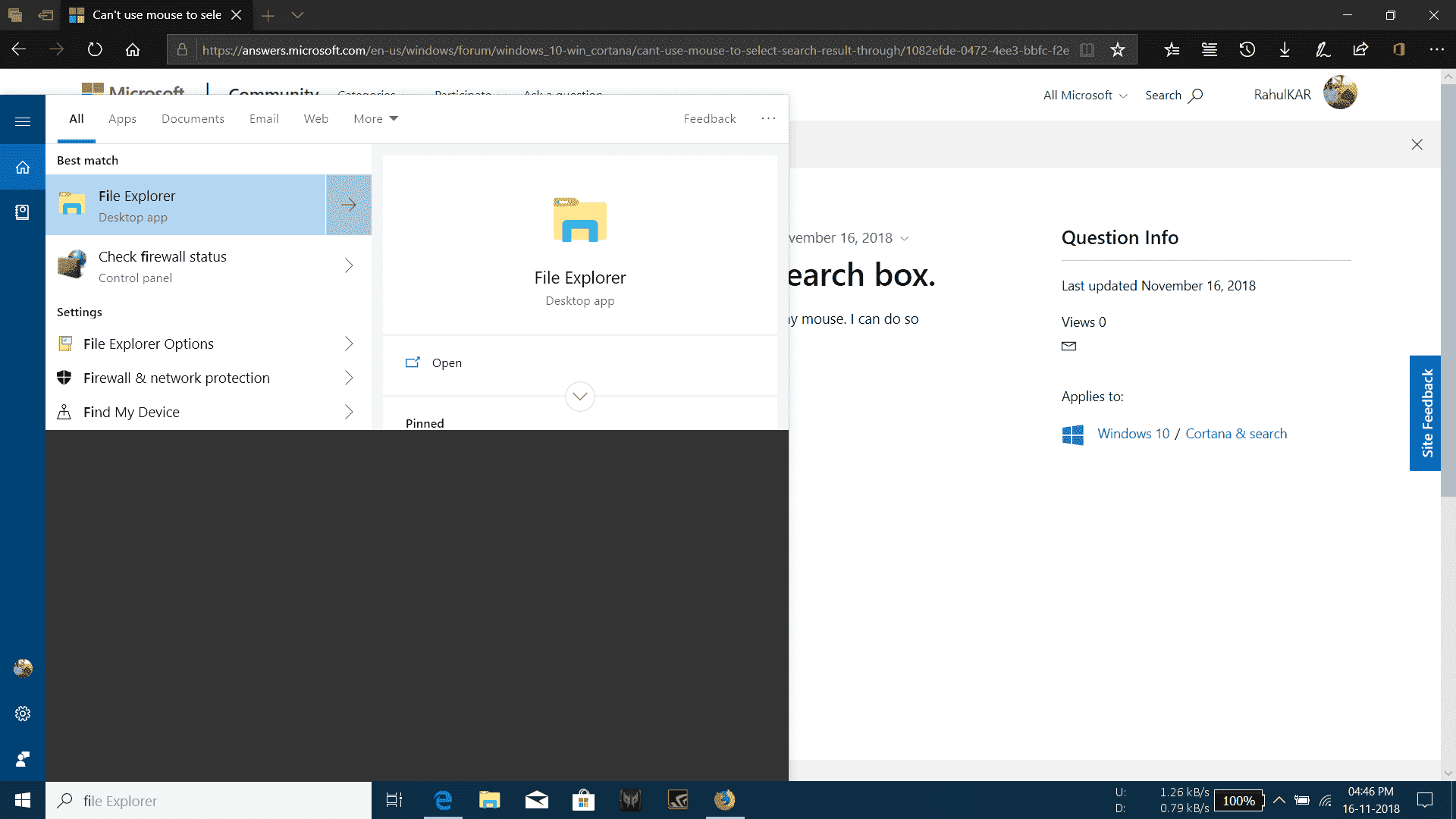Expand the More filter dropdown
Image resolution: width=1456 pixels, height=819 pixels.
click(375, 118)
